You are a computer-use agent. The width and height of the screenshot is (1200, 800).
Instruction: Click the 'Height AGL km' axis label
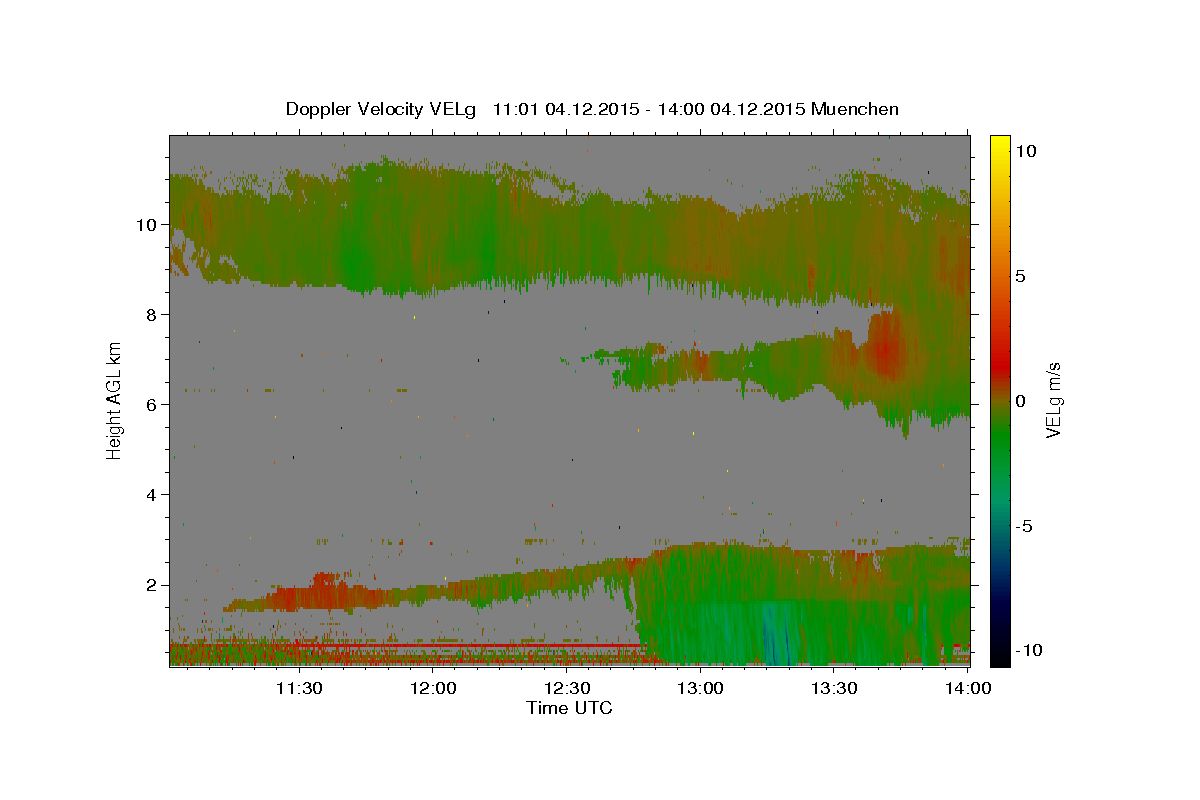click(x=115, y=400)
